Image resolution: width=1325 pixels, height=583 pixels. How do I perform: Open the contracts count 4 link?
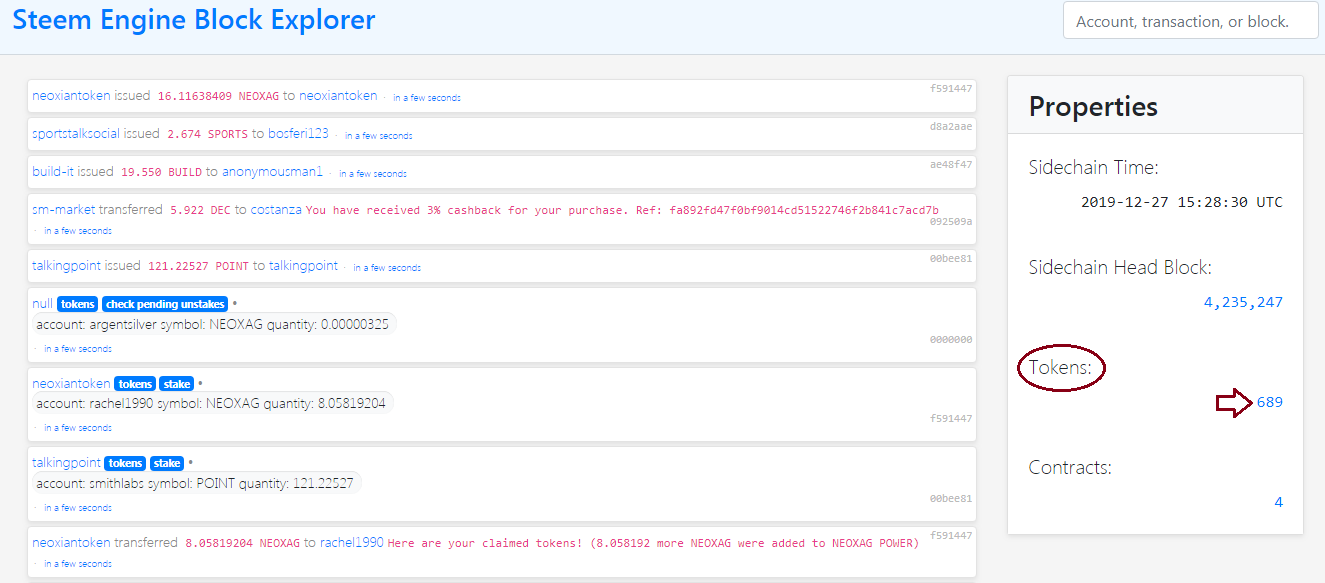1278,502
